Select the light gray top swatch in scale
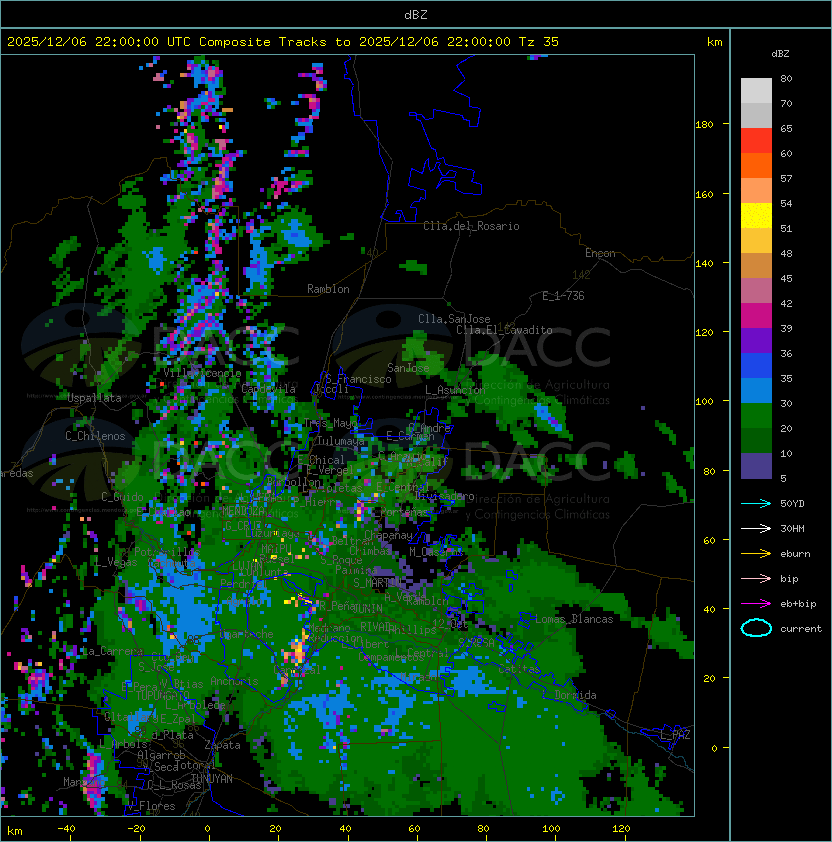832x842 pixels. click(x=756, y=91)
